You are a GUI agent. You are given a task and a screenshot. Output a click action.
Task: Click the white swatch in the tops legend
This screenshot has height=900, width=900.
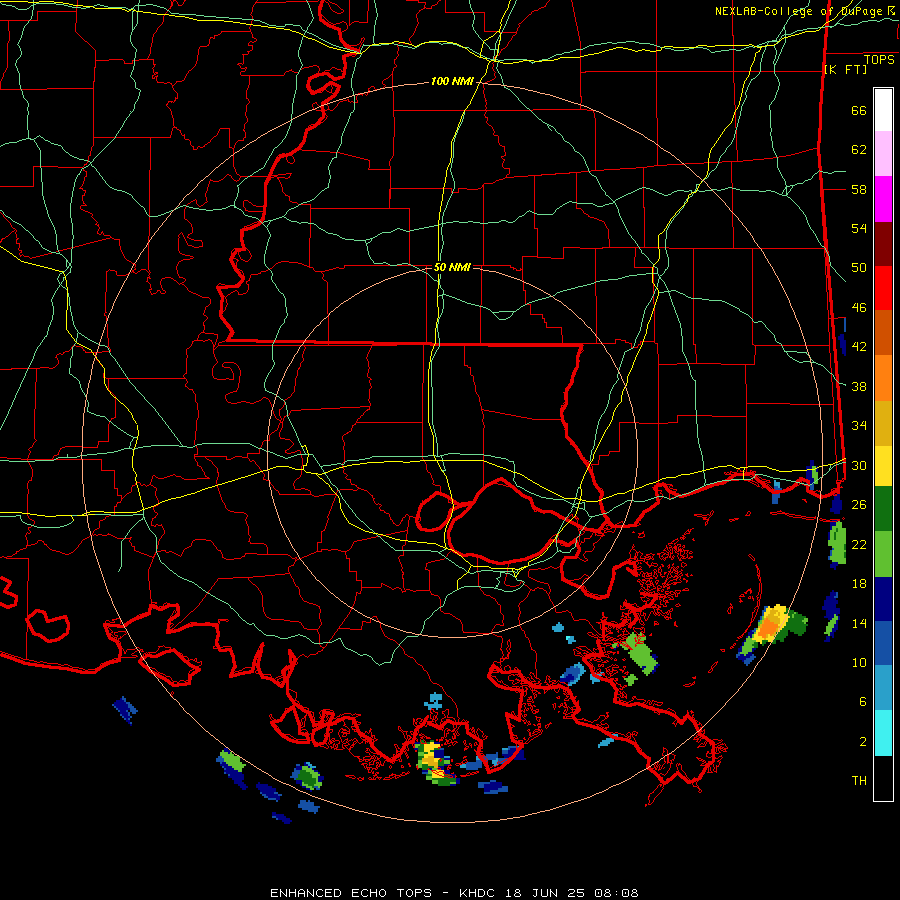click(x=883, y=110)
